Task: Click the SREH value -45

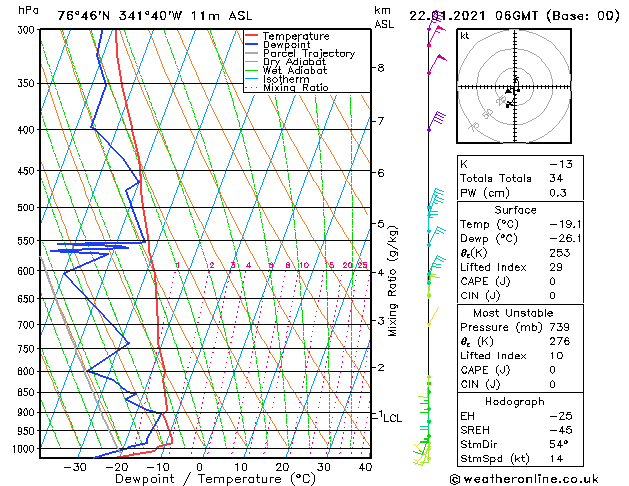Action: click(x=561, y=430)
